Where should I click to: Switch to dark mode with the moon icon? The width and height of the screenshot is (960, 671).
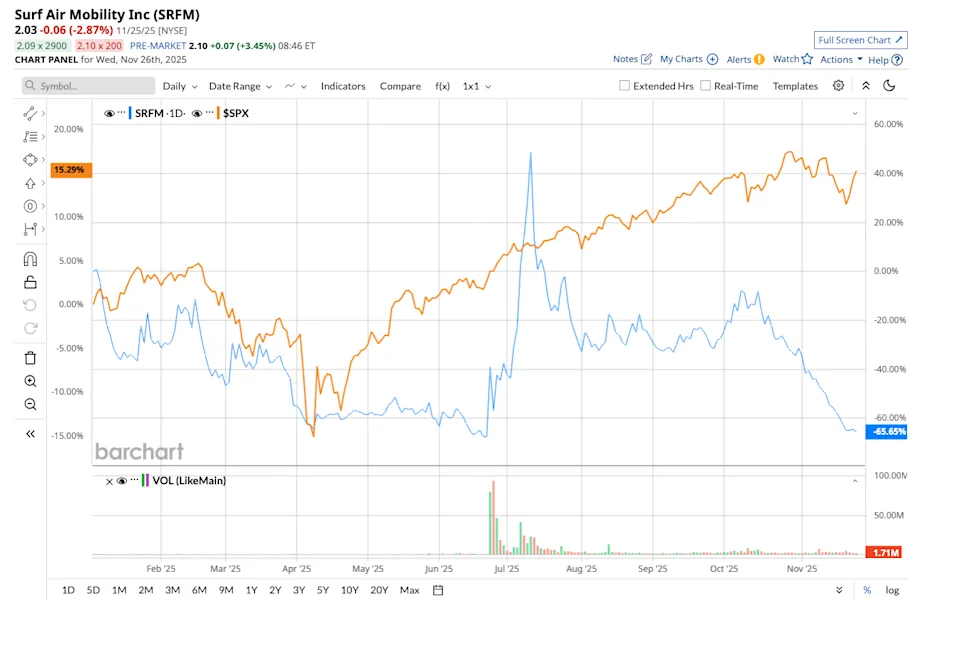[891, 86]
